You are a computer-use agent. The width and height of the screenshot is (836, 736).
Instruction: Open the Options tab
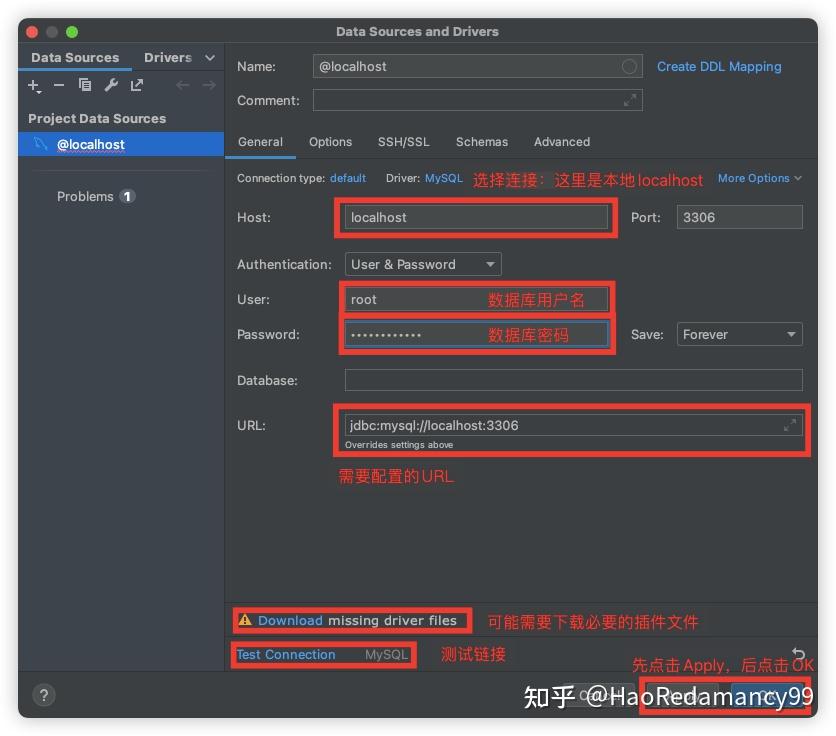coord(331,142)
